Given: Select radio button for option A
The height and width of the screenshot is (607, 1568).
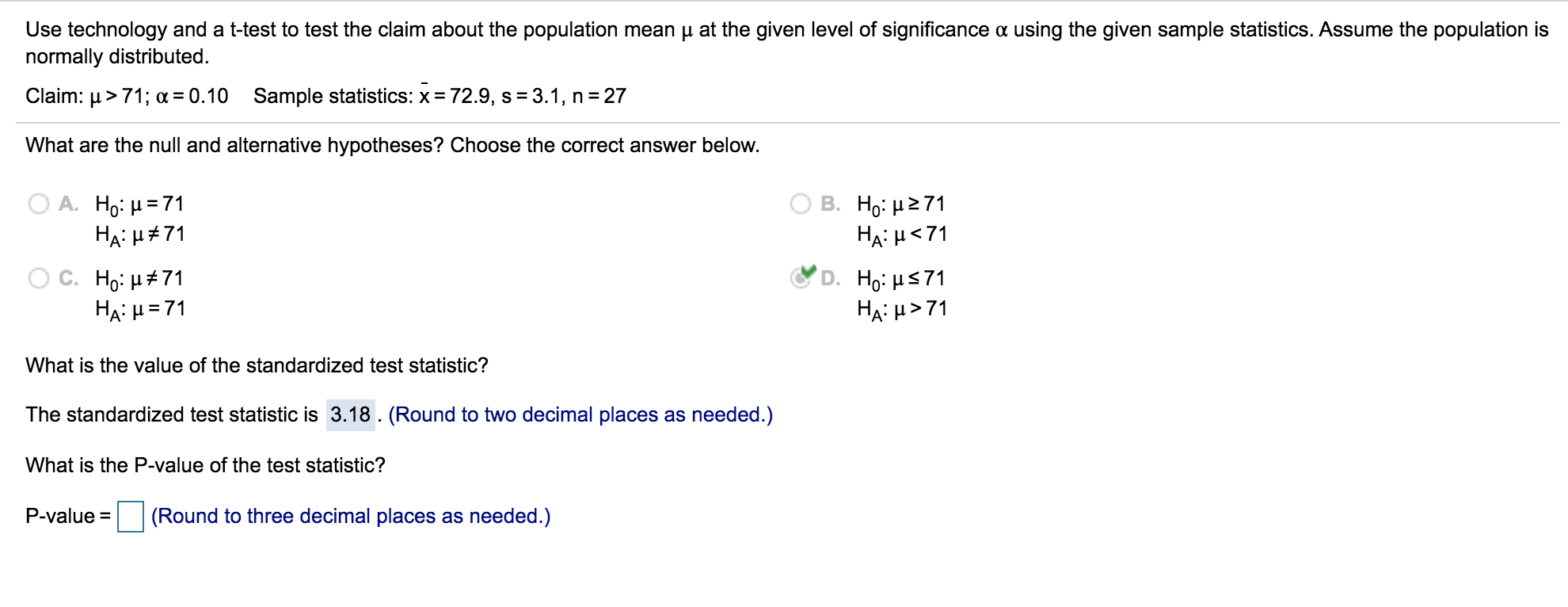Looking at the screenshot, I should (x=39, y=204).
